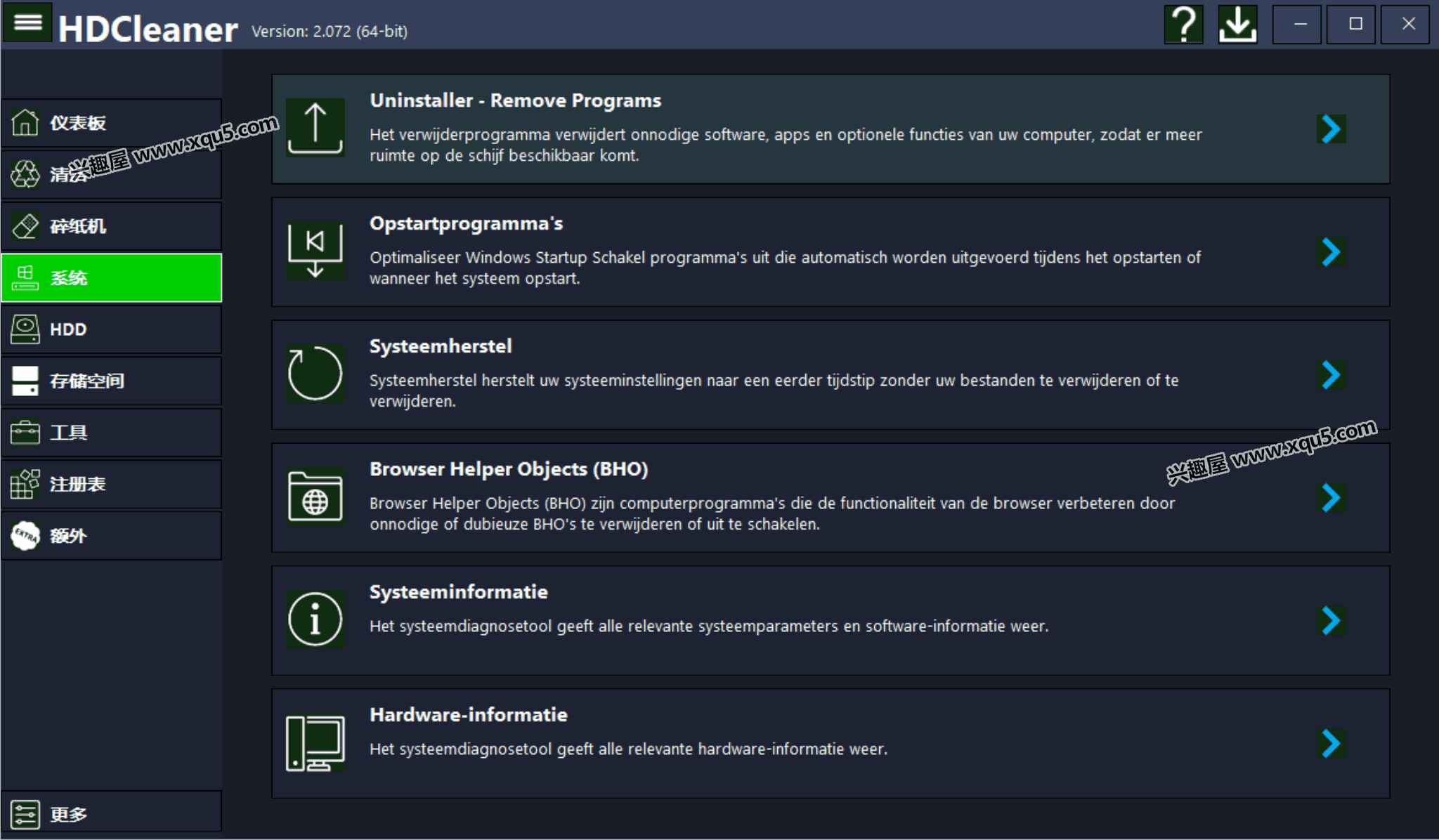Open the 注册表 registry sidebar item

pyautogui.click(x=111, y=484)
